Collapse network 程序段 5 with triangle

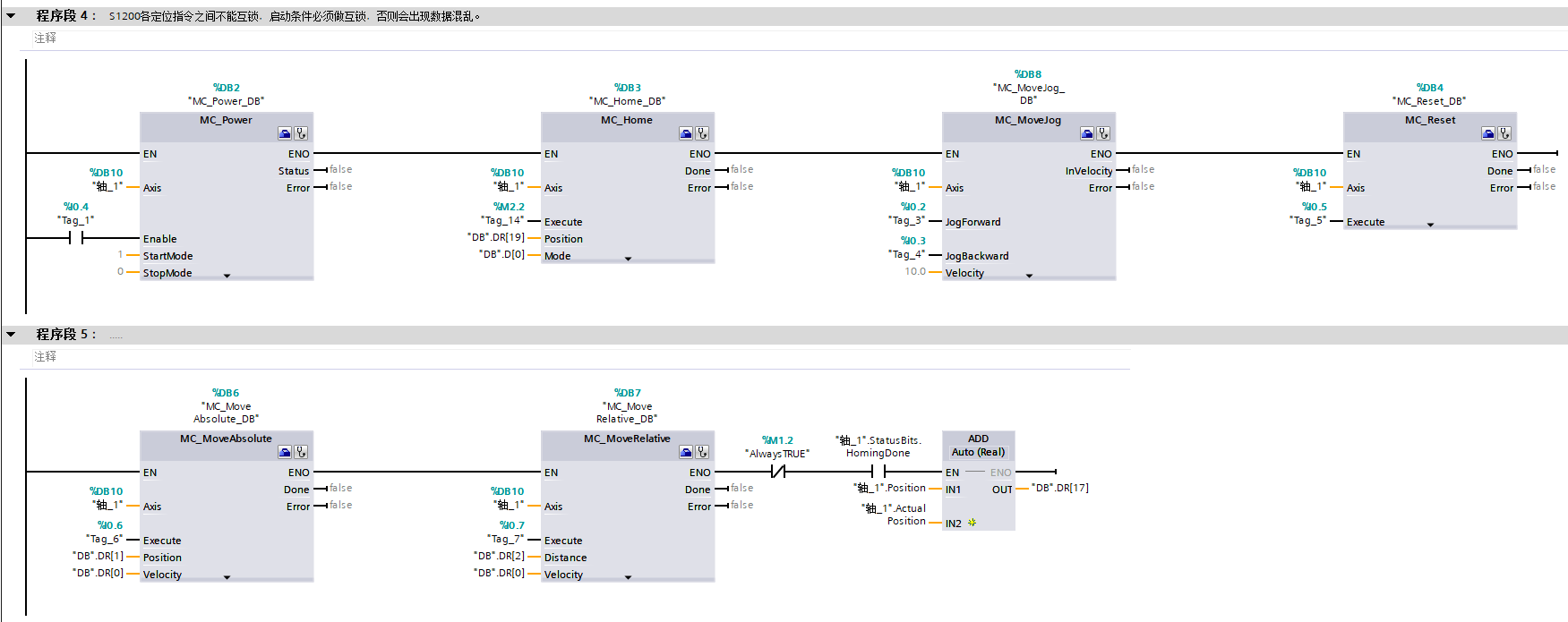[11, 335]
